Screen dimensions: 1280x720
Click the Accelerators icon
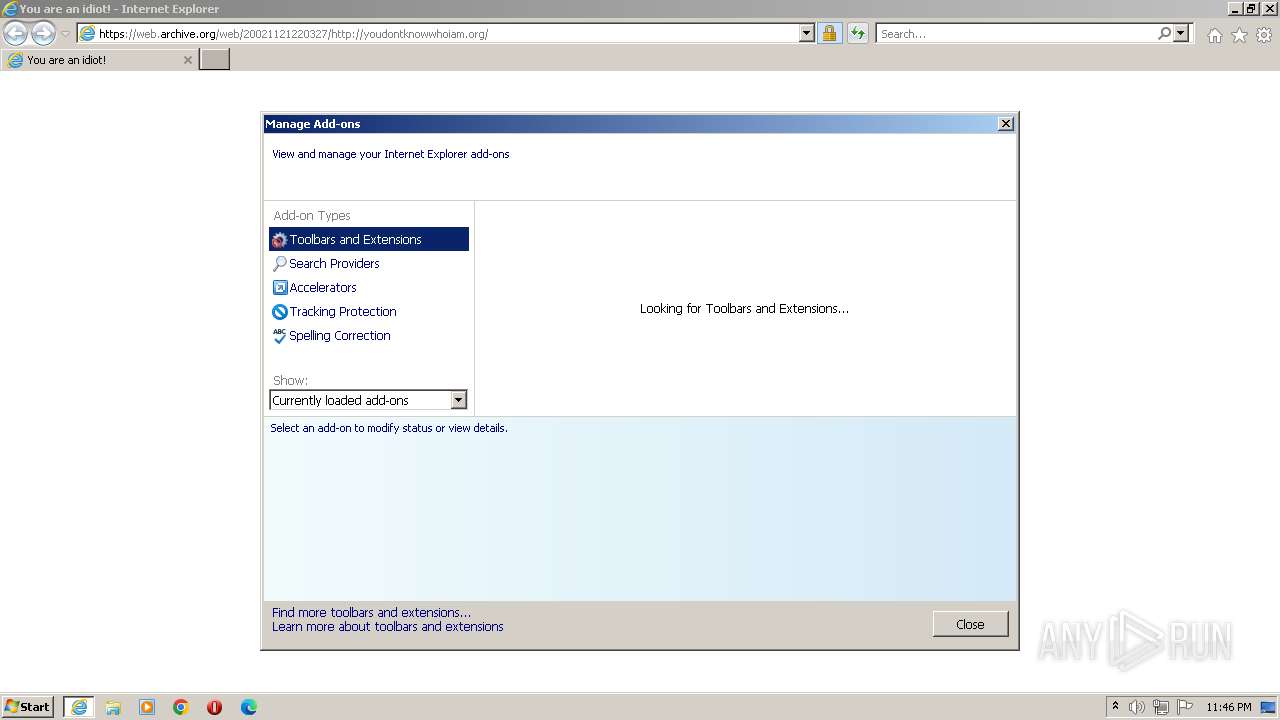pos(280,288)
